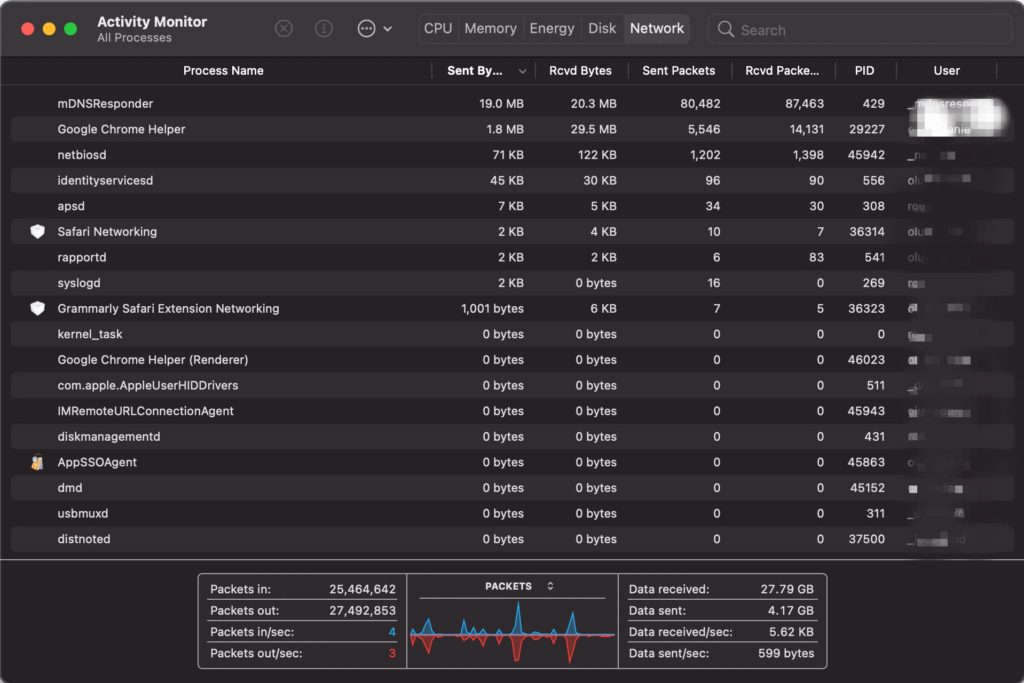Click the packets activity graph
This screenshot has height=683, width=1024.
512,633
